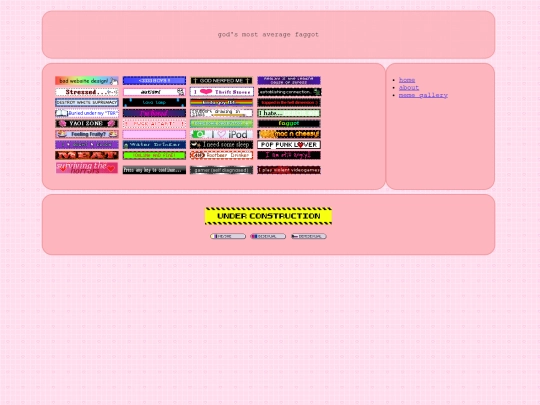This screenshot has height=405, width=540.
Task: Click the 'establishing connection..' blinkie
Action: [289, 92]
